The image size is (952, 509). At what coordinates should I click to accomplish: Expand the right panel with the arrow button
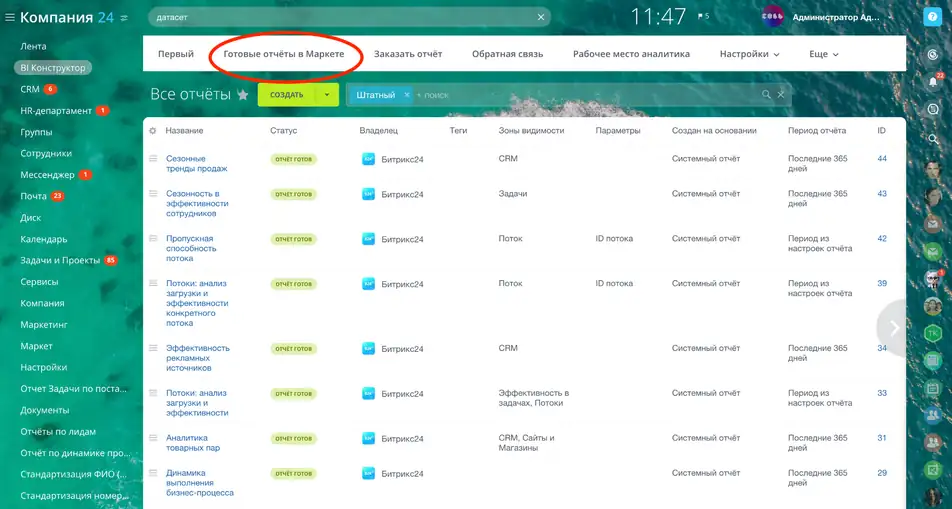(x=892, y=328)
